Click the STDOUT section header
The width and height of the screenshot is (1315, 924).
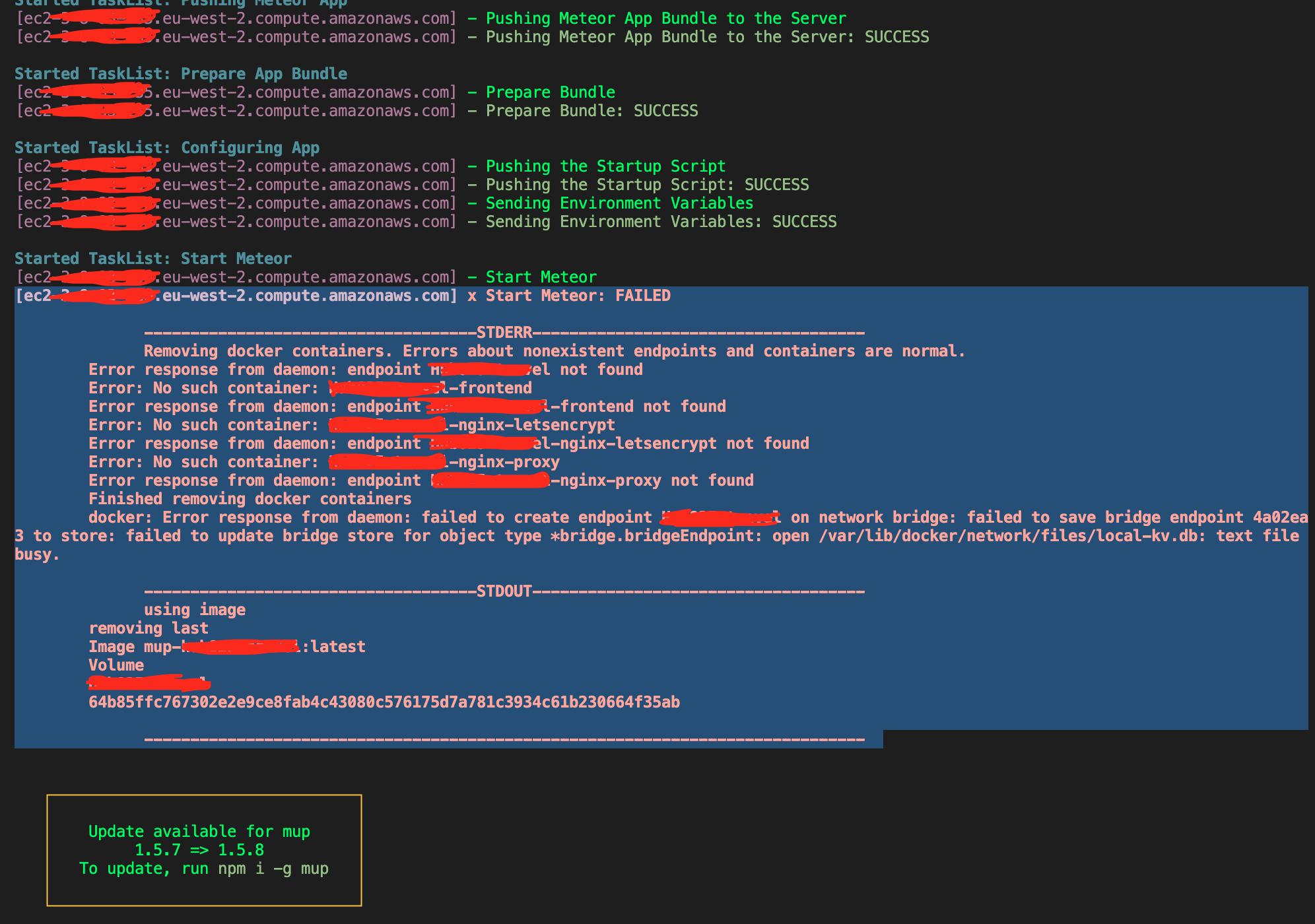[504, 591]
